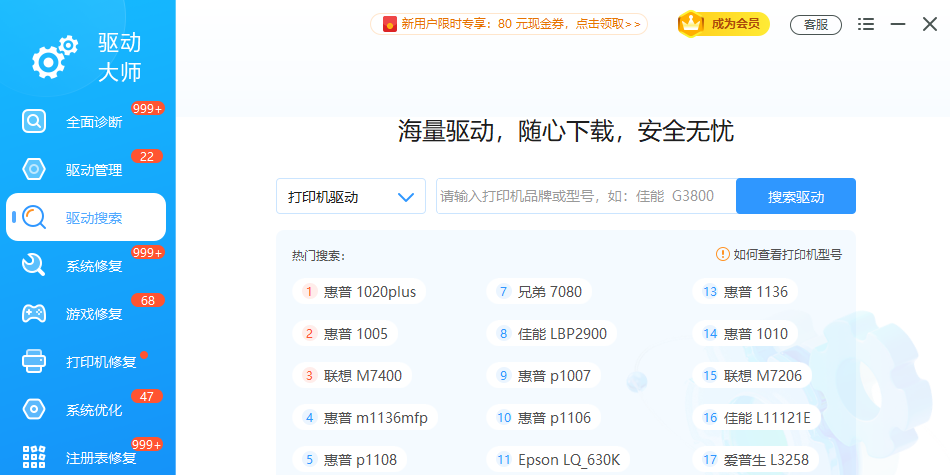Click the orange exclamation help icon
The width and height of the screenshot is (950, 475).
[x=722, y=254]
